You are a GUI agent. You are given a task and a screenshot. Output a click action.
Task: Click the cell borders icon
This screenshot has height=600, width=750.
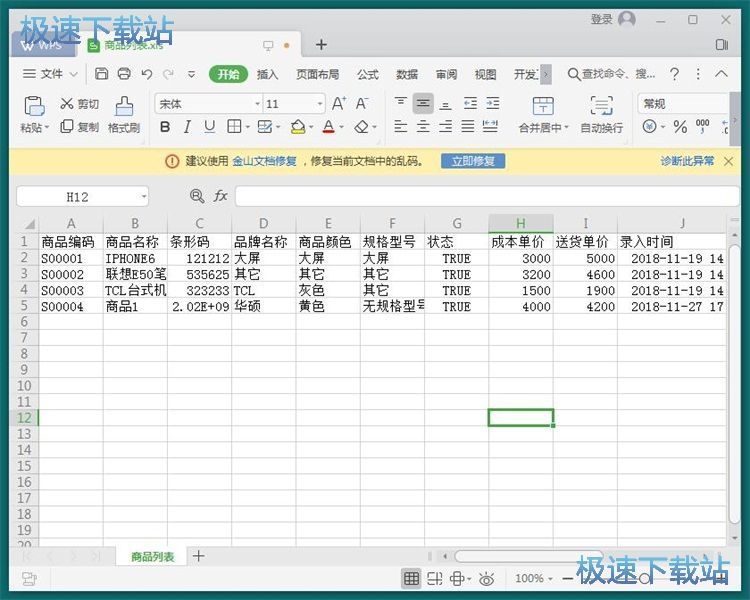234,127
